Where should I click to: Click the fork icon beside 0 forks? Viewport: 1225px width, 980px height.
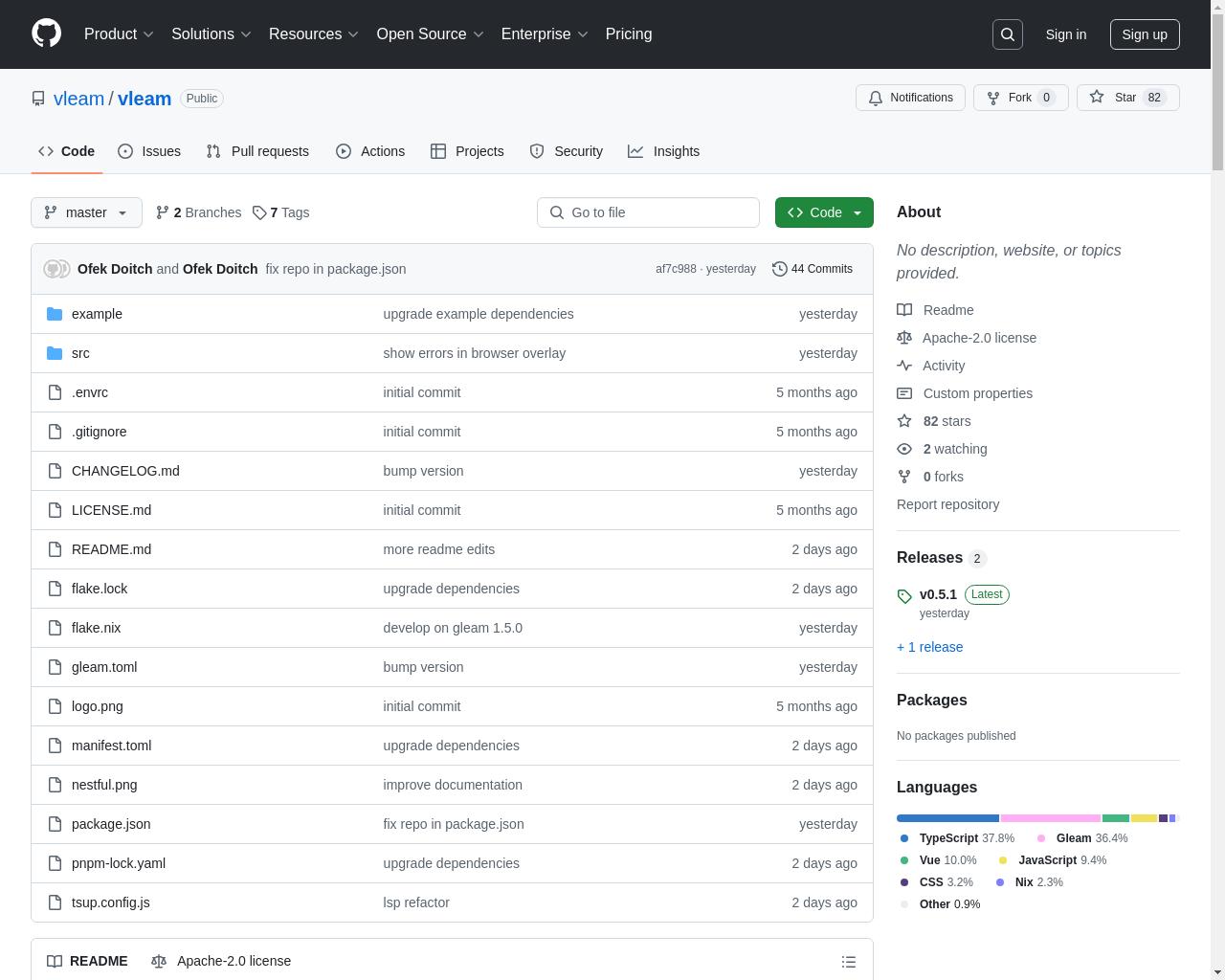tap(904, 477)
